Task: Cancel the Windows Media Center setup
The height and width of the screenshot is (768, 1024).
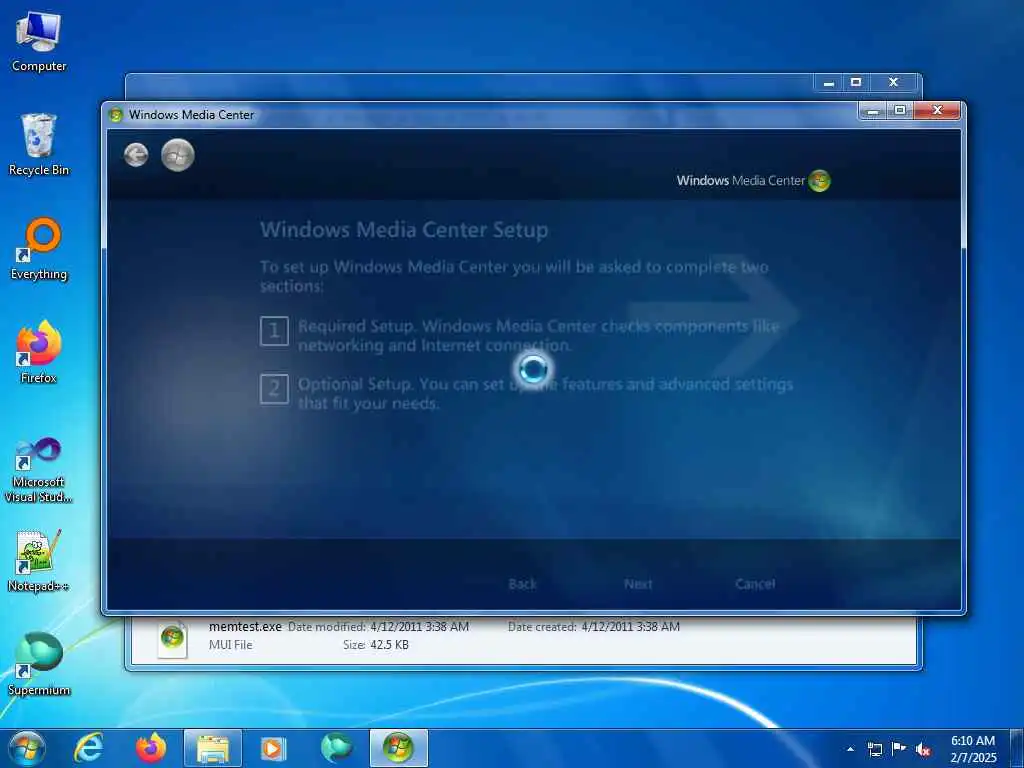Action: tap(755, 584)
